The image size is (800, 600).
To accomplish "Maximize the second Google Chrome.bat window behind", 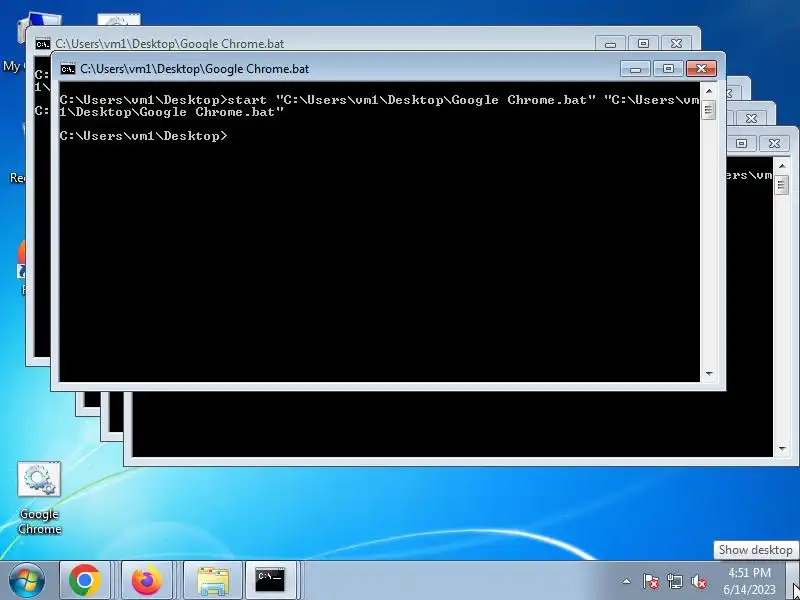I will 643,44.
